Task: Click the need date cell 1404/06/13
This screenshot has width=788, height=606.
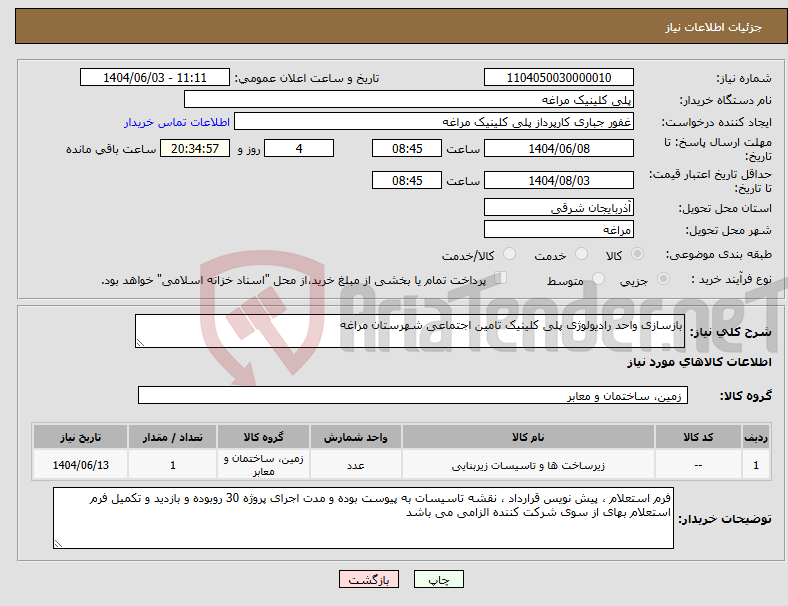Action: [80, 465]
